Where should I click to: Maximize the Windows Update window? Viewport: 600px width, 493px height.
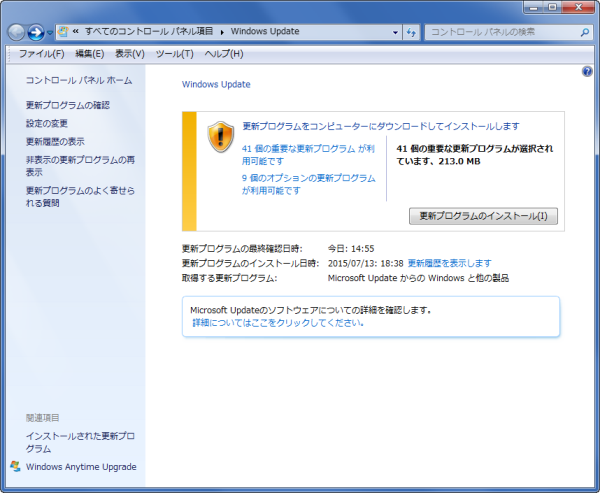pos(553,7)
